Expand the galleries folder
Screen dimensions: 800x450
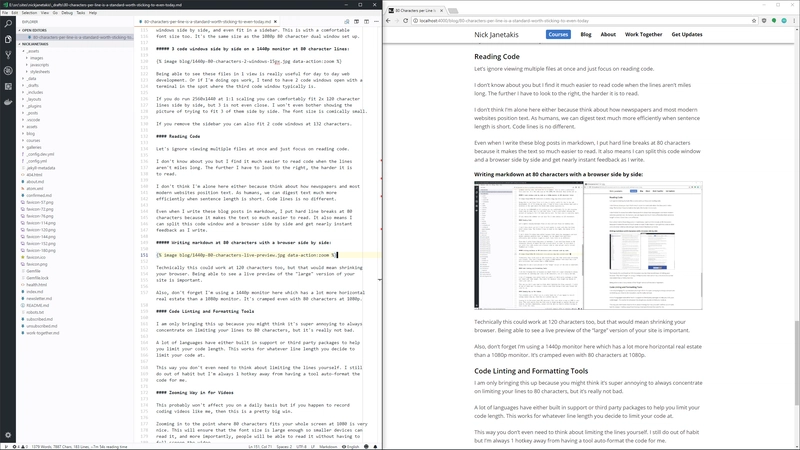click(33, 147)
